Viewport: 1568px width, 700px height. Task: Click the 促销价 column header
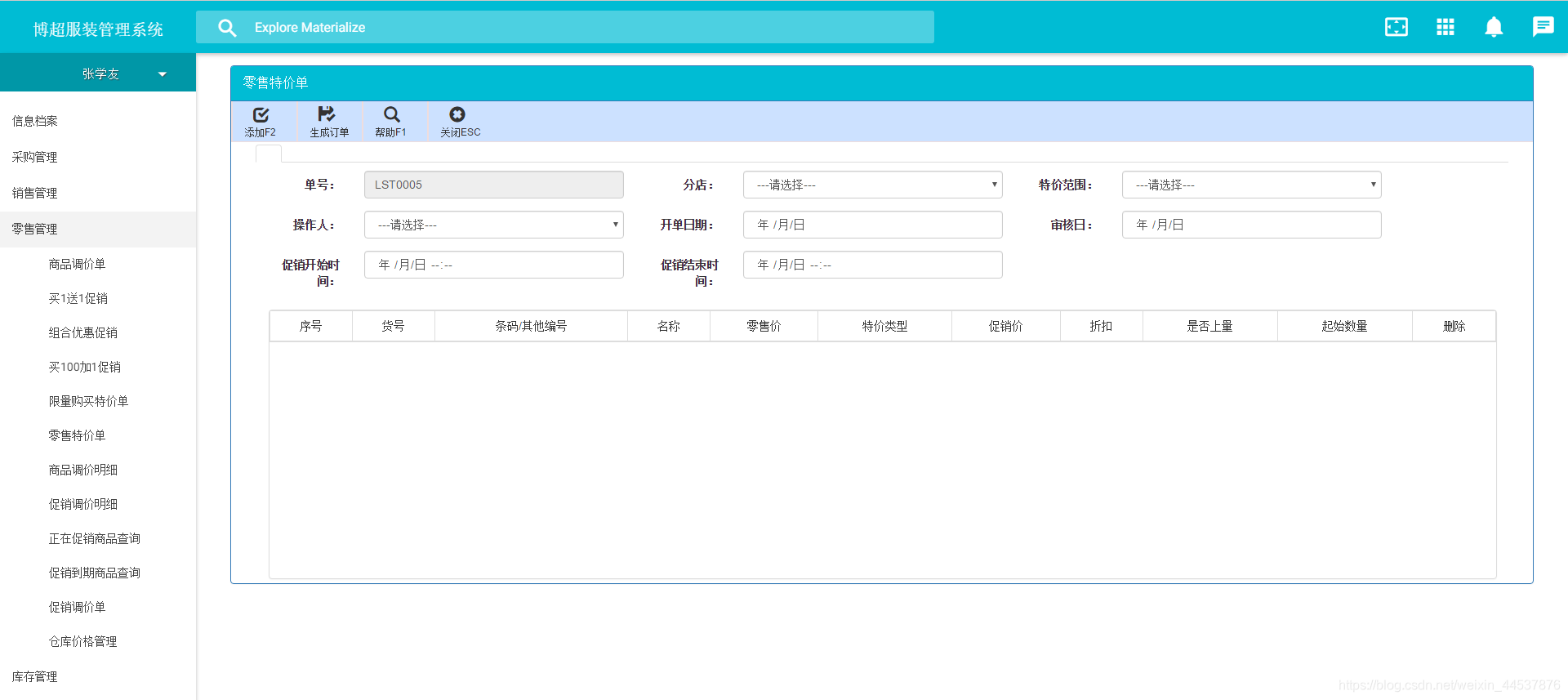(1005, 326)
